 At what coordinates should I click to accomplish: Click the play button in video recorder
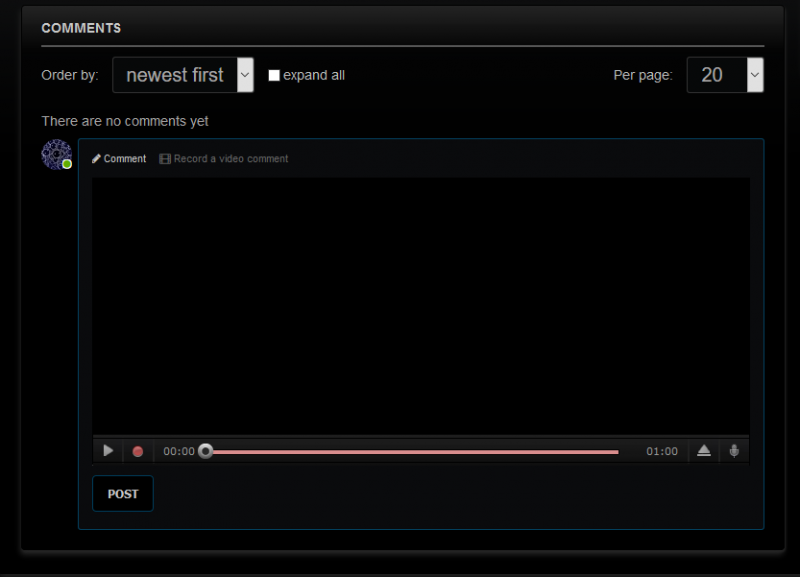point(108,451)
